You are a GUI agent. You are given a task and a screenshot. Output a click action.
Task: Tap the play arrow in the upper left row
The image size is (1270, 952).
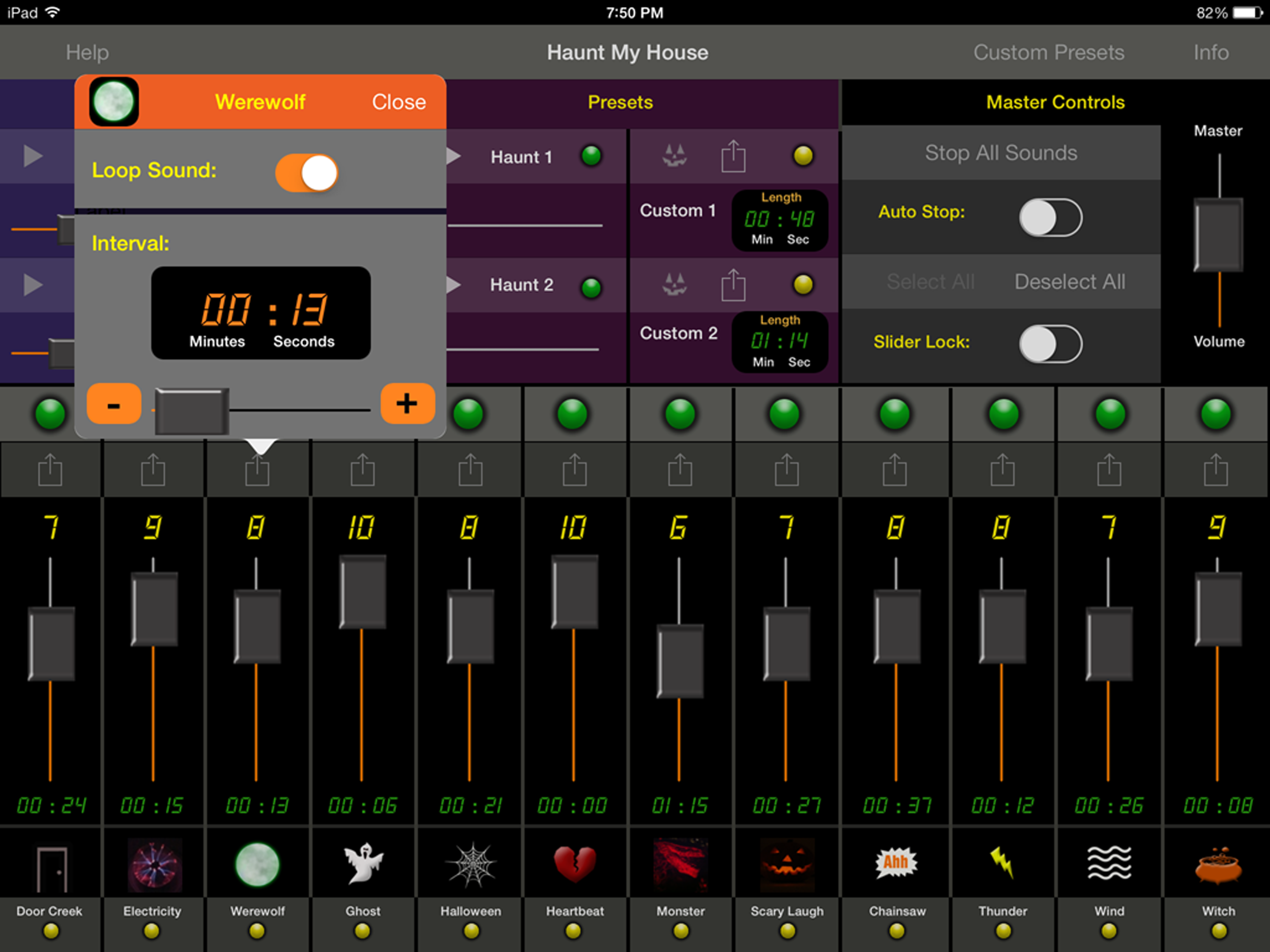pos(33,156)
